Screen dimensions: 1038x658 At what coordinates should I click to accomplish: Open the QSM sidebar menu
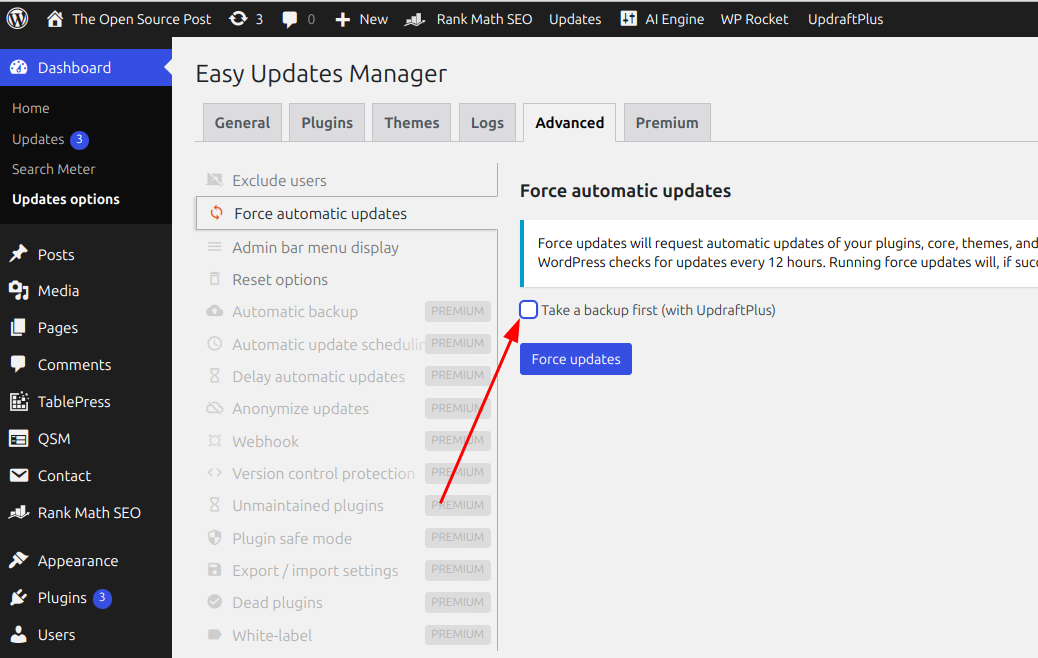[x=53, y=439]
